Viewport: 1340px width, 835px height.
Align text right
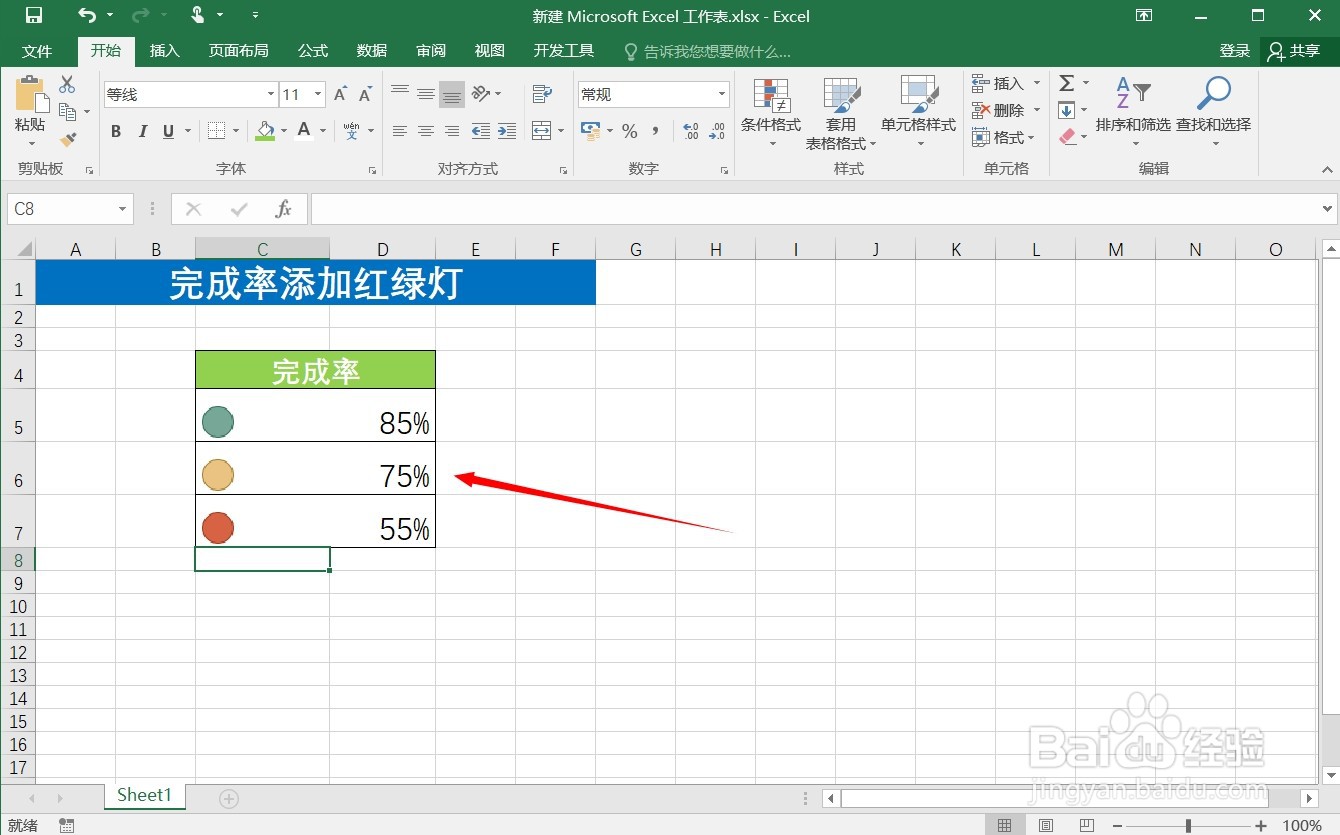click(452, 131)
